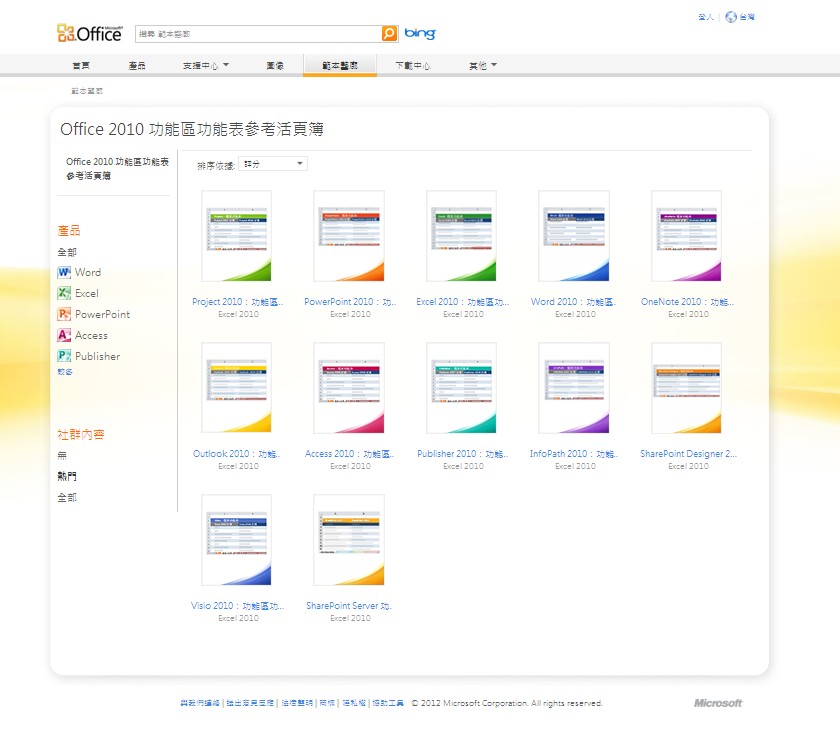The width and height of the screenshot is (840, 745).
Task: Open the Excel 2010 template thumbnail
Action: pyautogui.click(x=461, y=236)
